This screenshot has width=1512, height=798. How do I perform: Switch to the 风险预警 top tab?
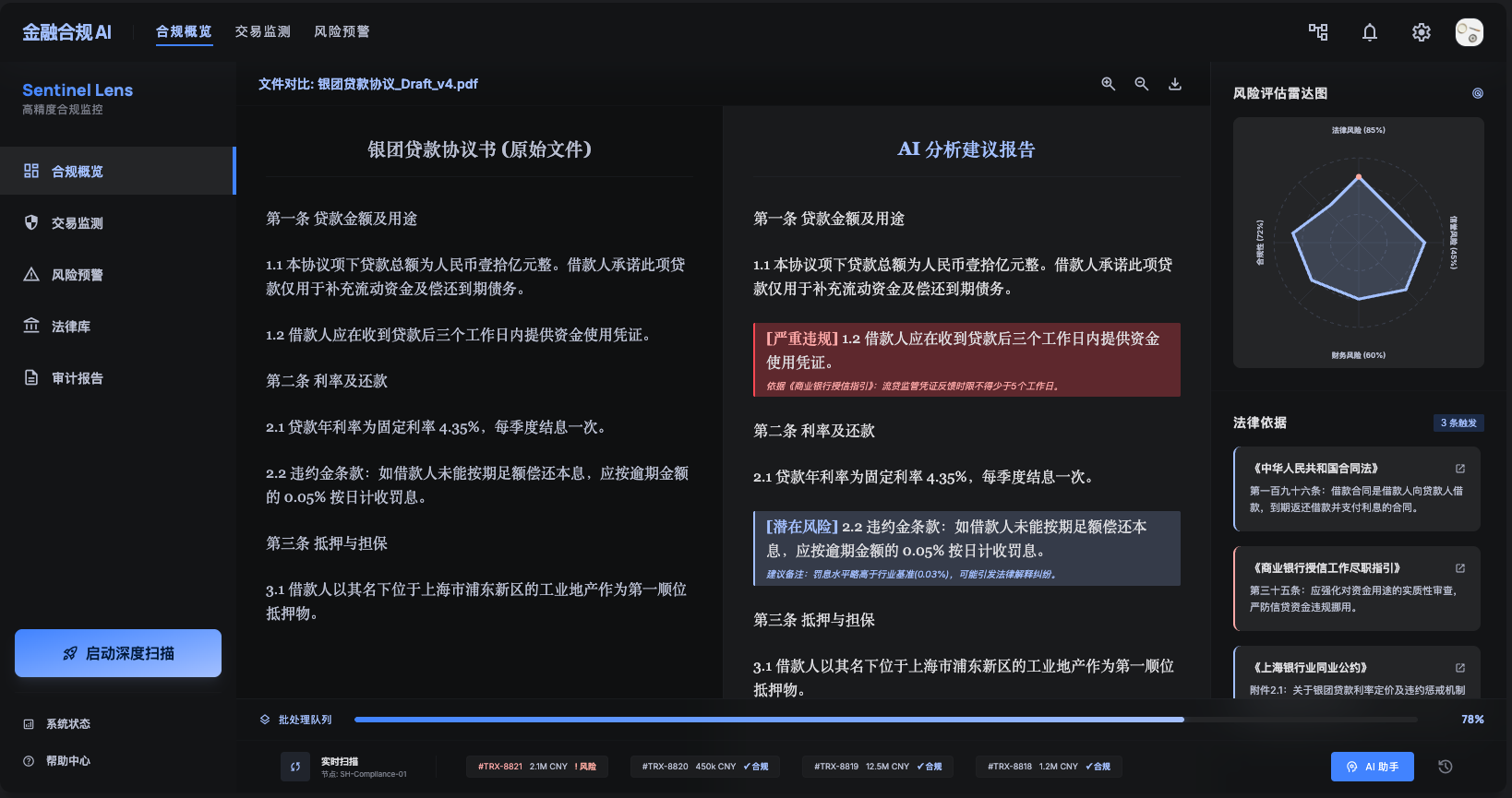pos(342,32)
